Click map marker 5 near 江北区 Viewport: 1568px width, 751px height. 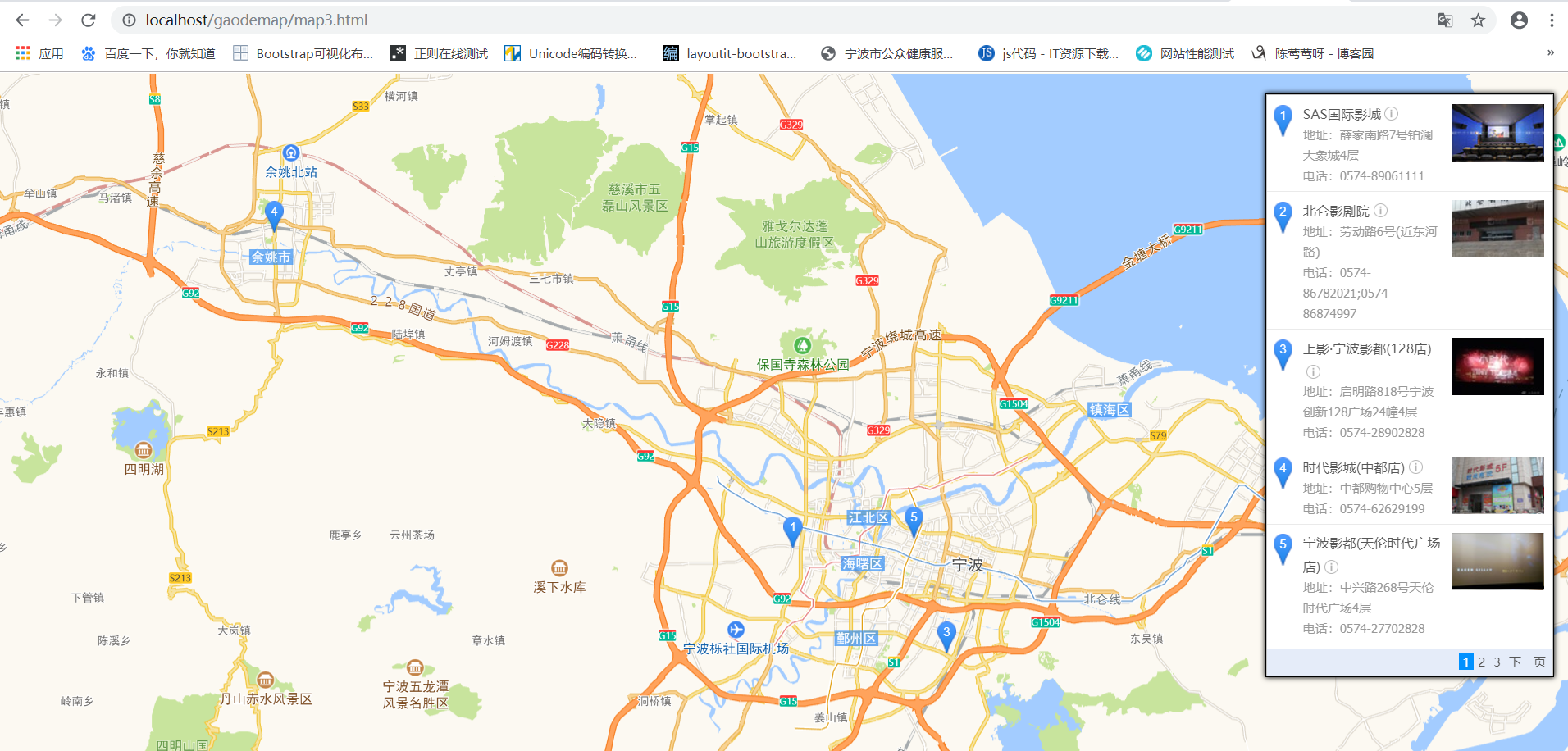pyautogui.click(x=914, y=521)
